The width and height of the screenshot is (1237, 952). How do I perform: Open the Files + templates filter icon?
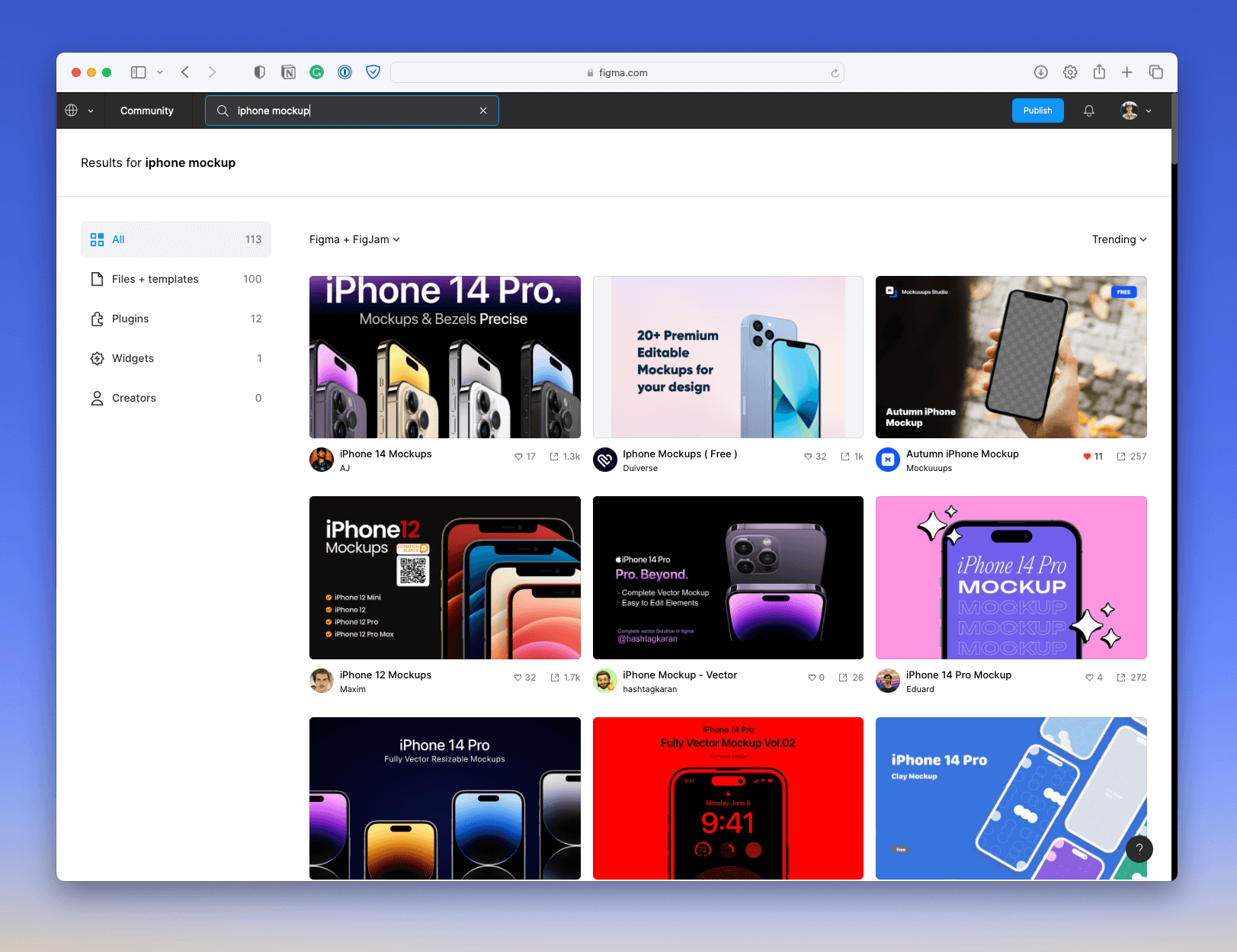tap(98, 279)
